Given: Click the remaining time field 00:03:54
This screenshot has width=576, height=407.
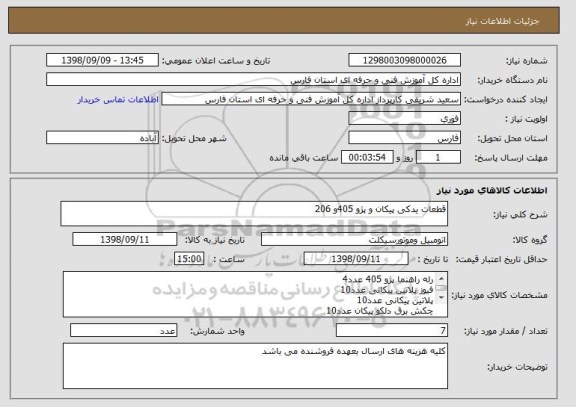Looking at the screenshot, I should (x=367, y=158).
